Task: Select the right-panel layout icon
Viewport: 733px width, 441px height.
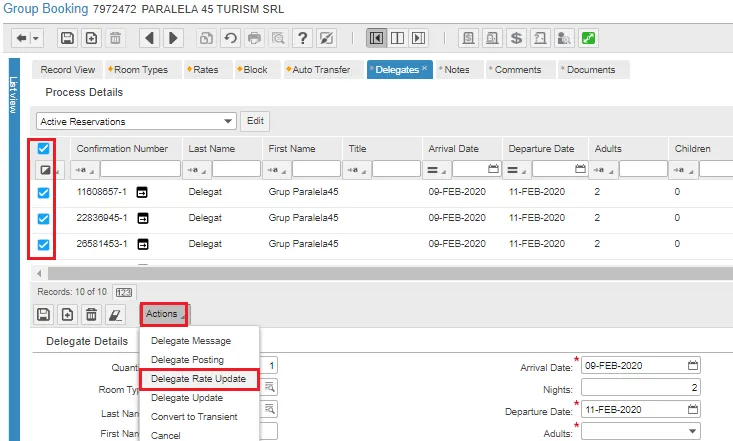Action: coord(418,38)
